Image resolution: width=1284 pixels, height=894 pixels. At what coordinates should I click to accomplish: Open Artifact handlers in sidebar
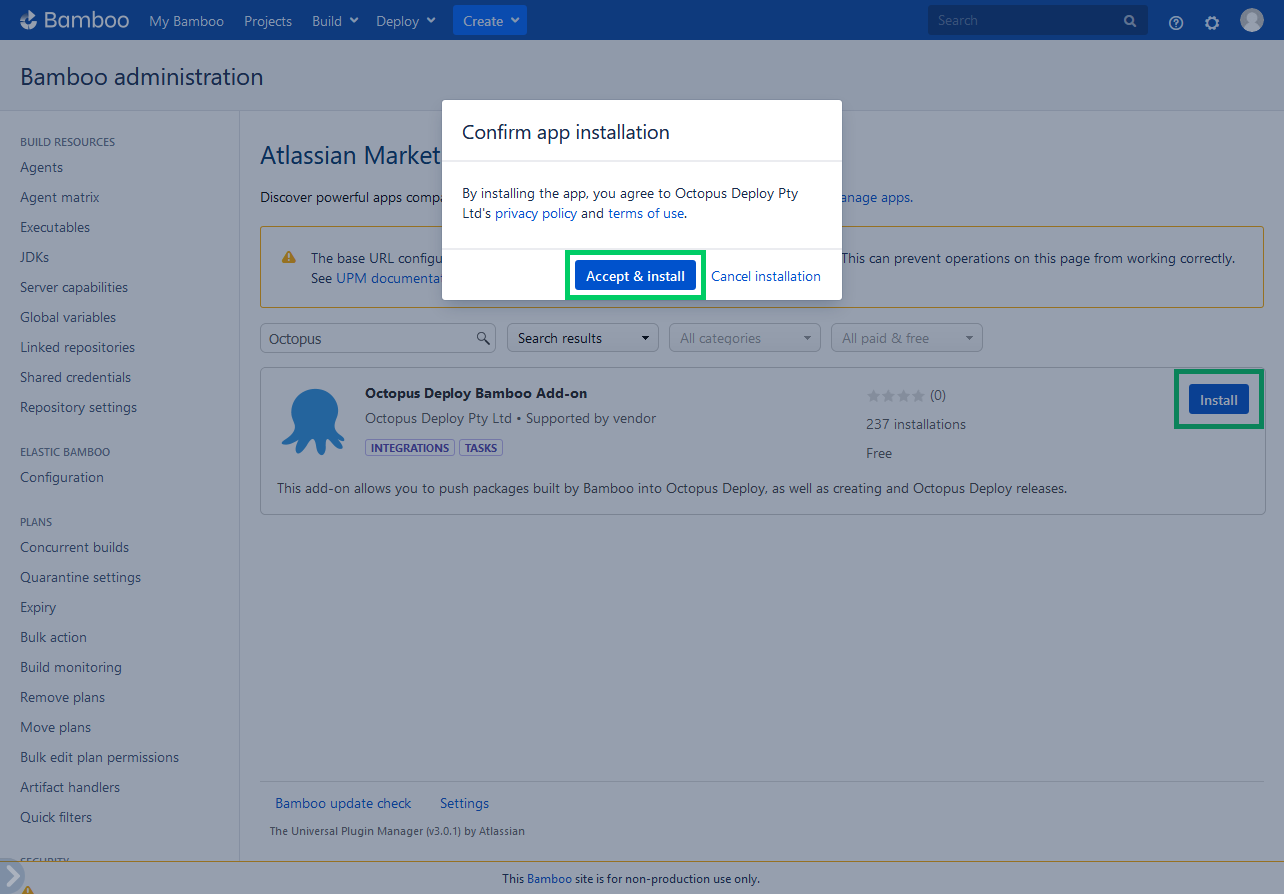pos(70,787)
